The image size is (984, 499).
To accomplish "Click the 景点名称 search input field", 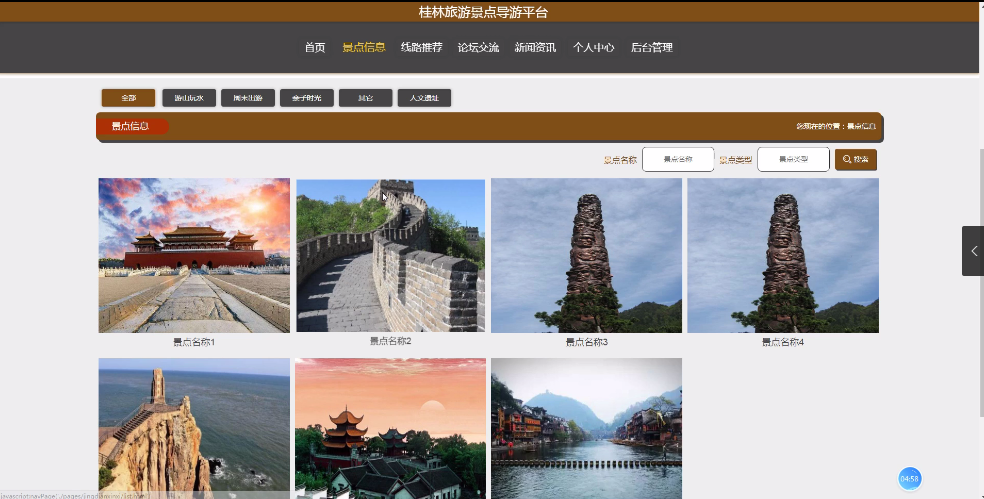I will [x=678, y=159].
